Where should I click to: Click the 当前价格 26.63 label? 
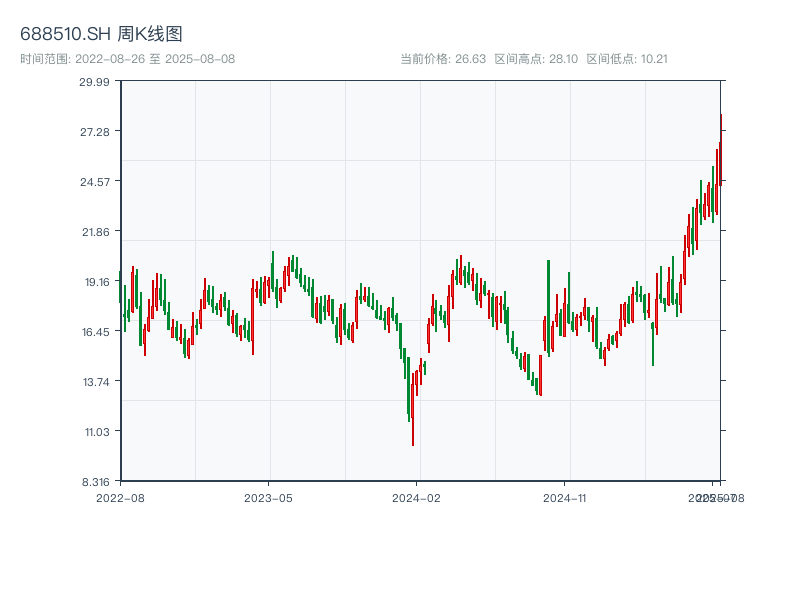(443, 59)
